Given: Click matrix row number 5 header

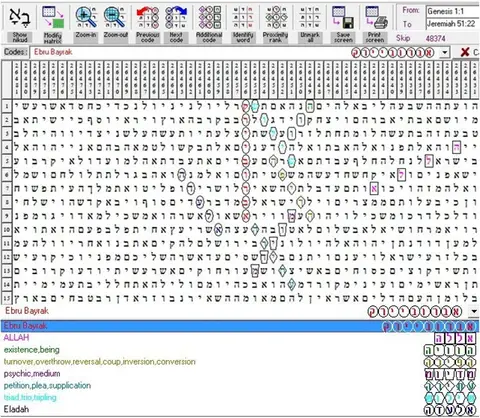Looking at the screenshot, I should tap(7, 161).
